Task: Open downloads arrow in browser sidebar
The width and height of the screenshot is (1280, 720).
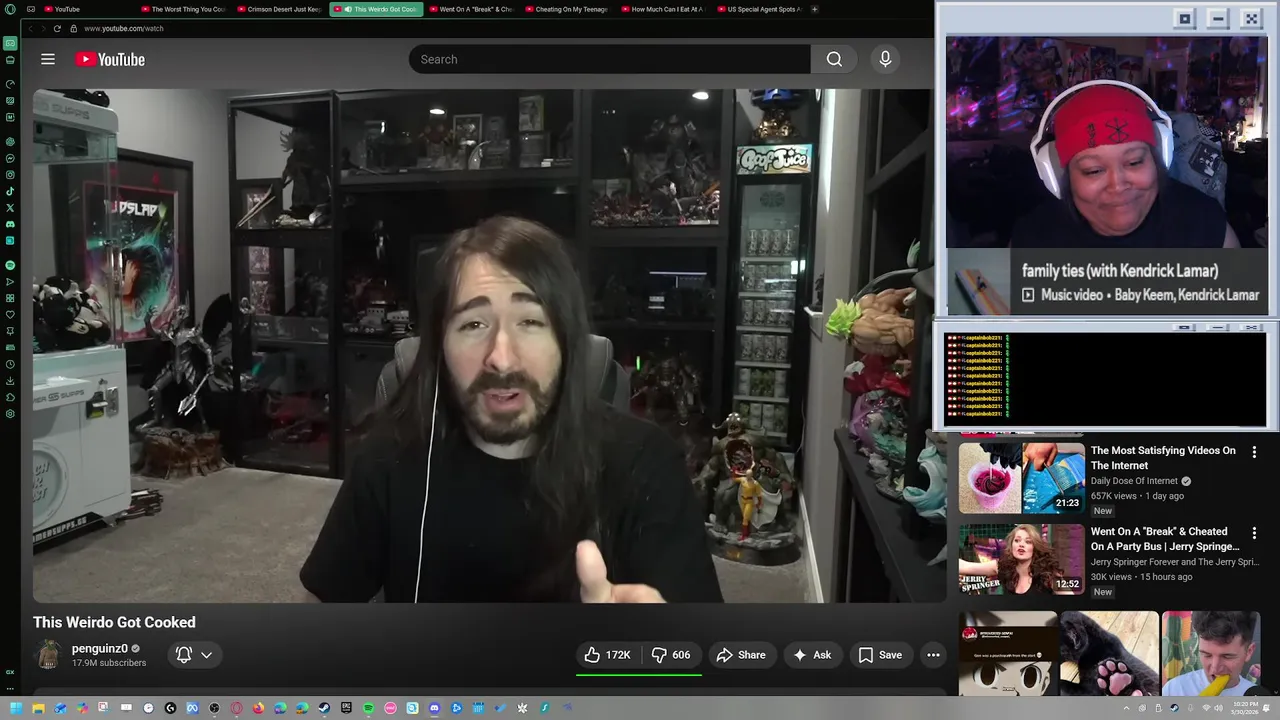Action: click(x=10, y=380)
